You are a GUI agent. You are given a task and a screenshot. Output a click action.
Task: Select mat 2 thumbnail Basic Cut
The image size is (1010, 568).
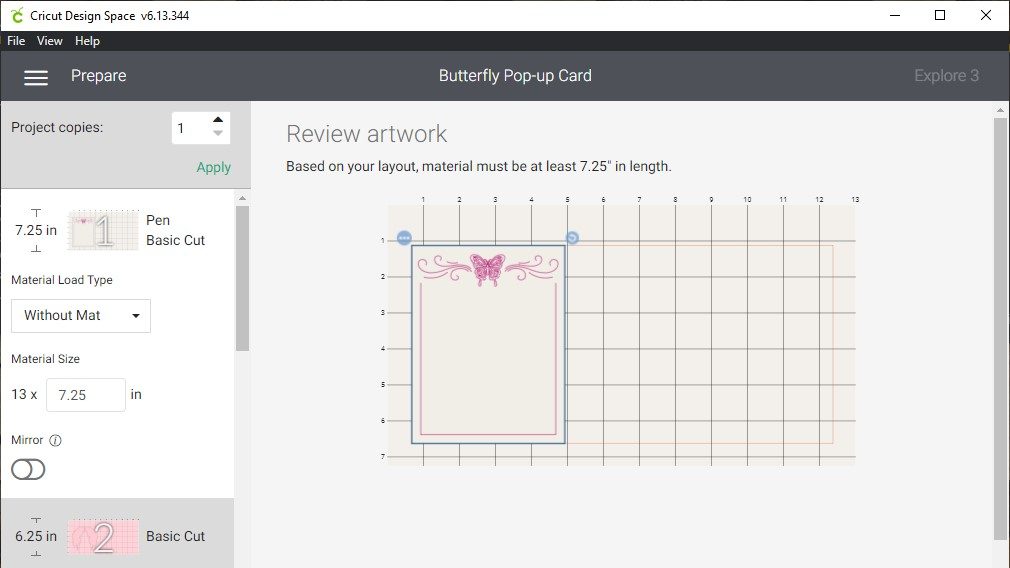(103, 536)
